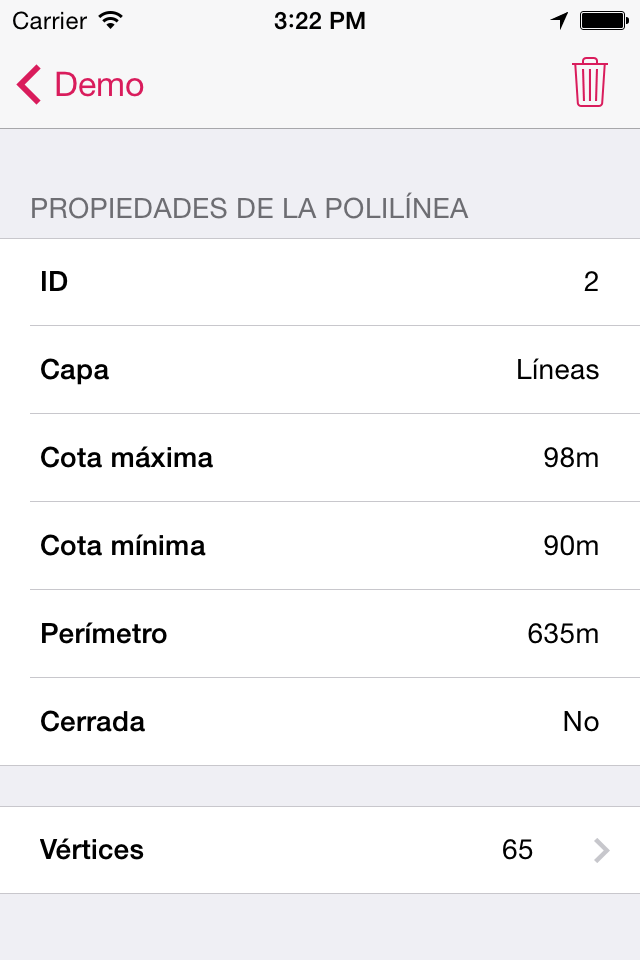Viewport: 640px width, 960px height.
Task: Select the Capa row label
Action: point(74,370)
